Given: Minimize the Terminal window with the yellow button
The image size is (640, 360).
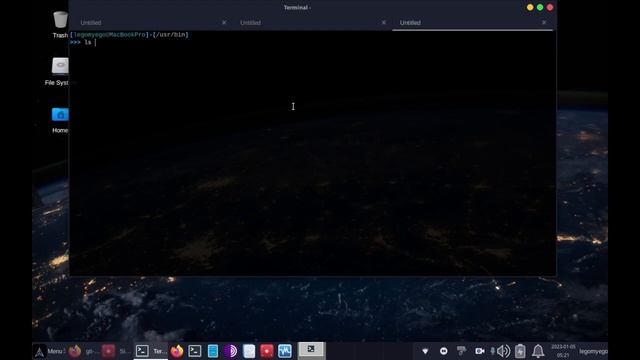Looking at the screenshot, I should point(530,7).
